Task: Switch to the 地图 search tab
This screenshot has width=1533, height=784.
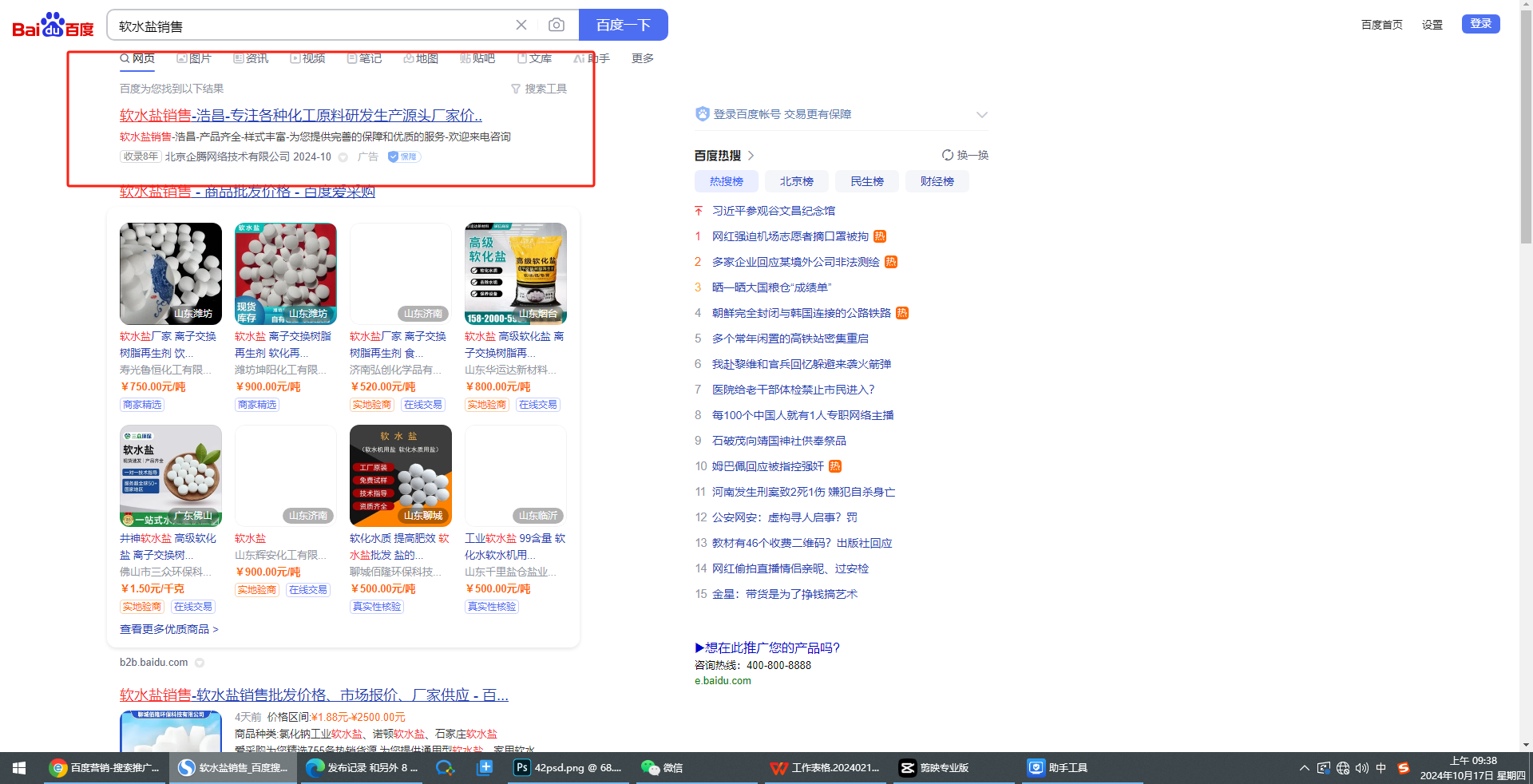Action: coord(421,58)
